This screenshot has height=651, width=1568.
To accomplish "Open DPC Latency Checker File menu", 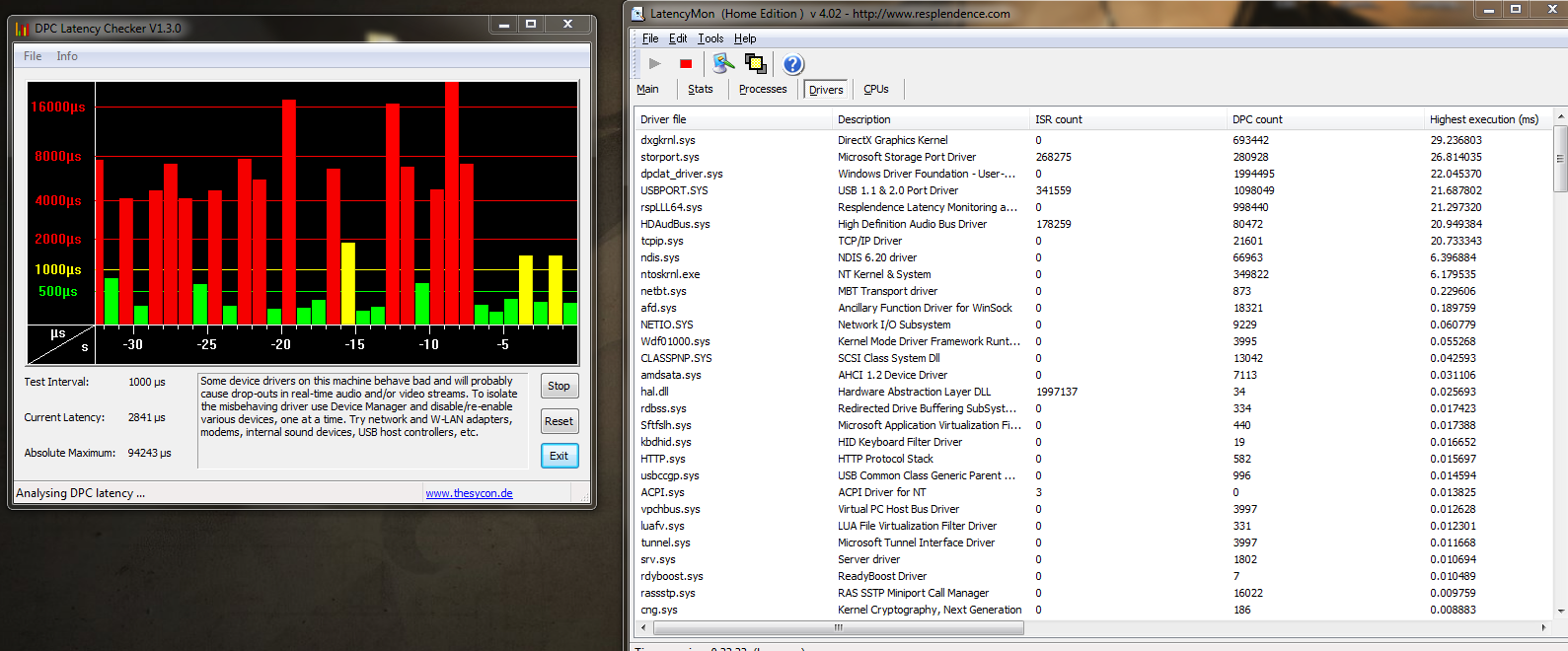I will tap(33, 56).
